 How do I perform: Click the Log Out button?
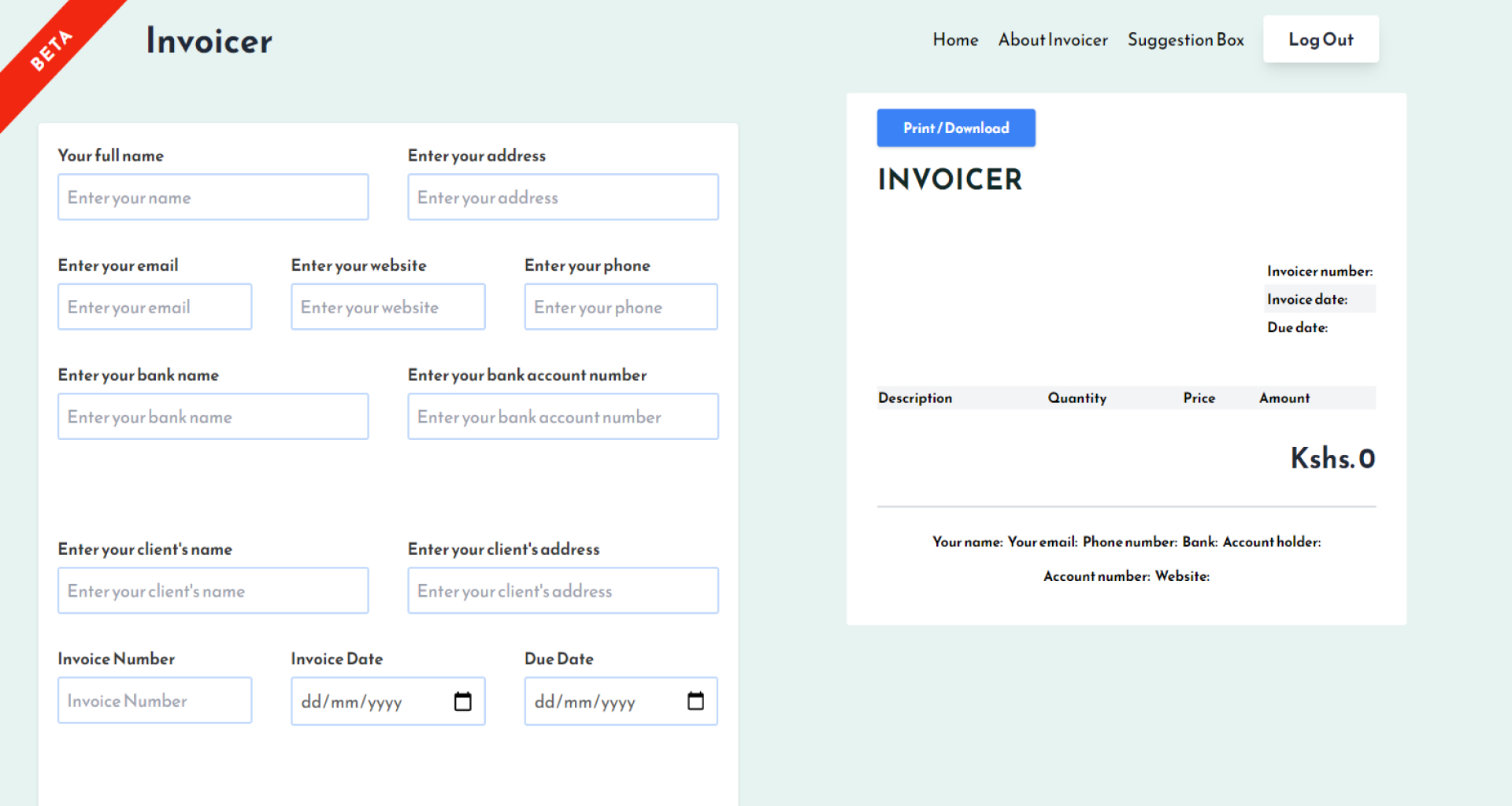point(1321,39)
